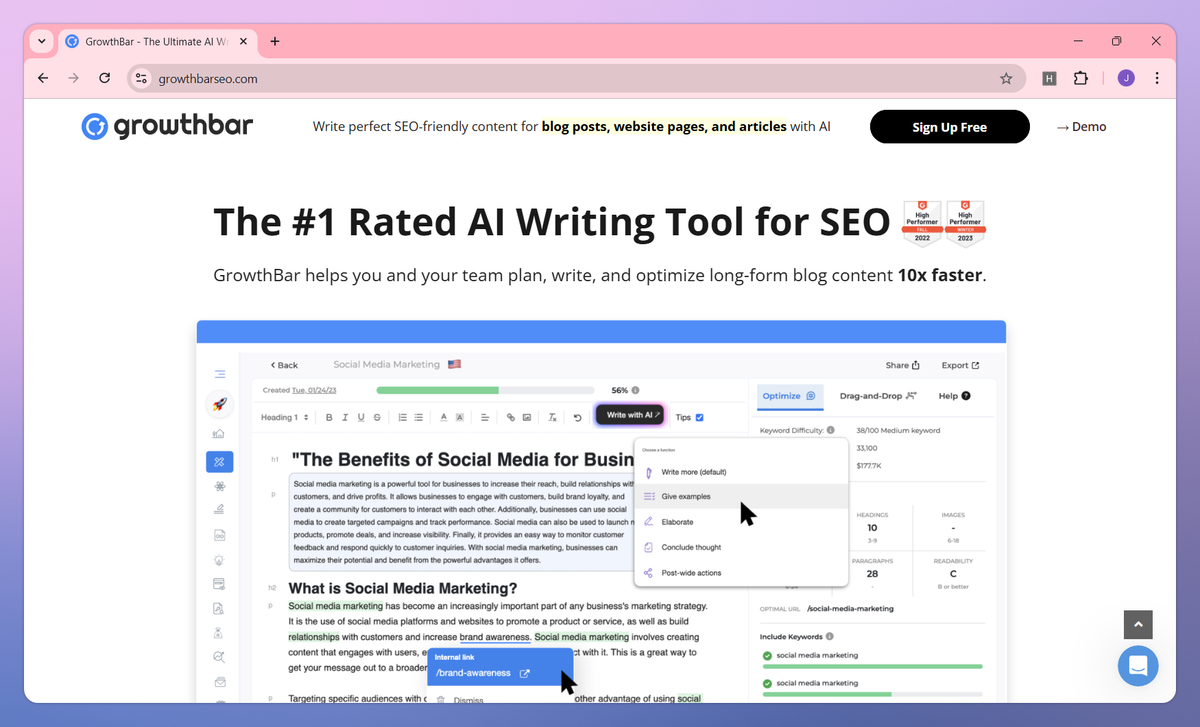Open the text highlight color tool
This screenshot has height=727, width=1200.
[x=459, y=417]
